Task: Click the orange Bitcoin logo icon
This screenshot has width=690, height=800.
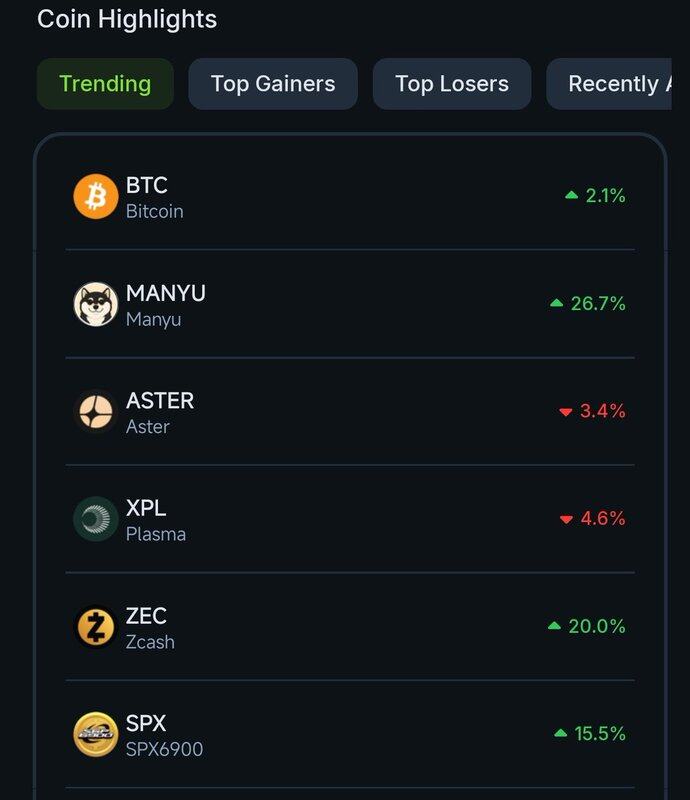Action: click(x=96, y=196)
